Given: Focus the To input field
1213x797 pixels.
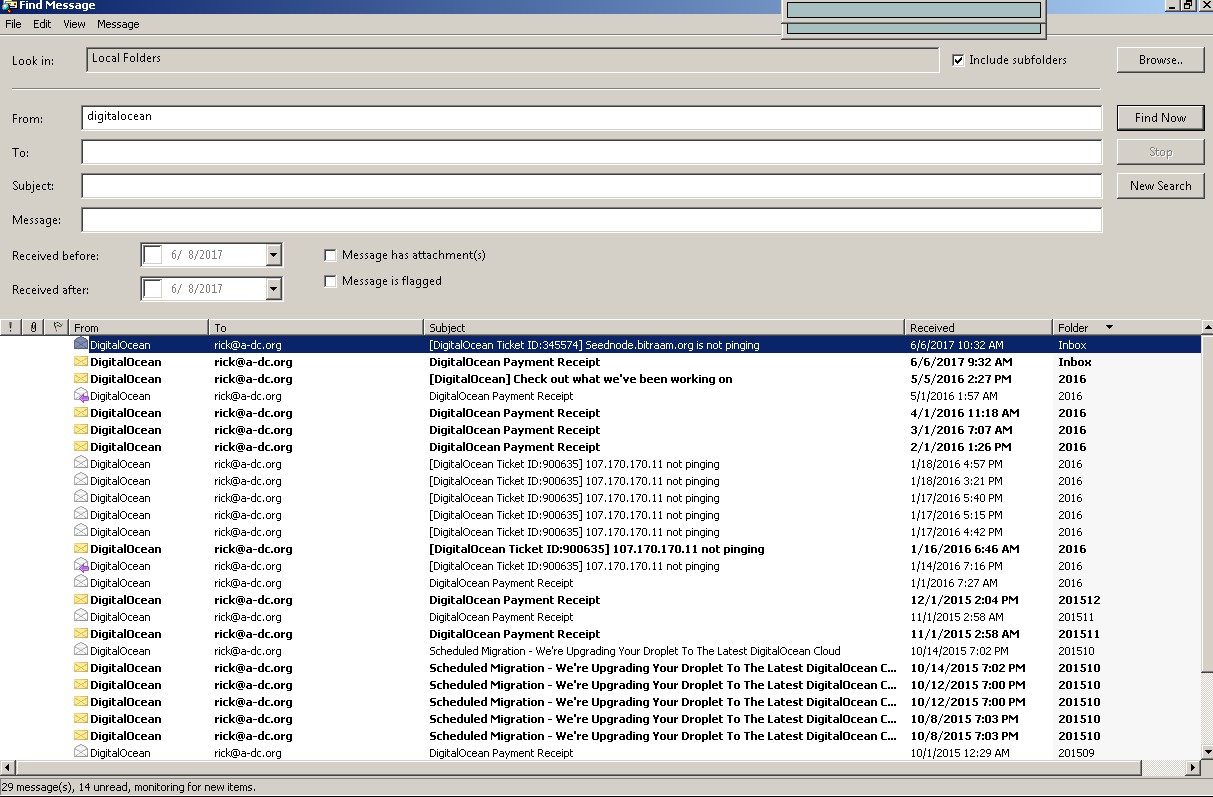Looking at the screenshot, I should pyautogui.click(x=591, y=152).
